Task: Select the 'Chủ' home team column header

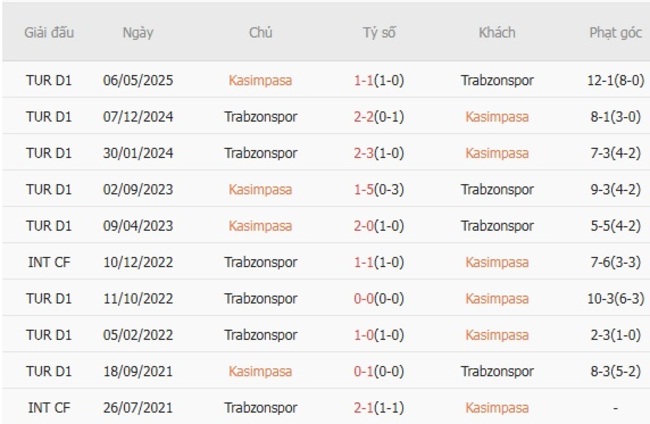Action: point(261,32)
